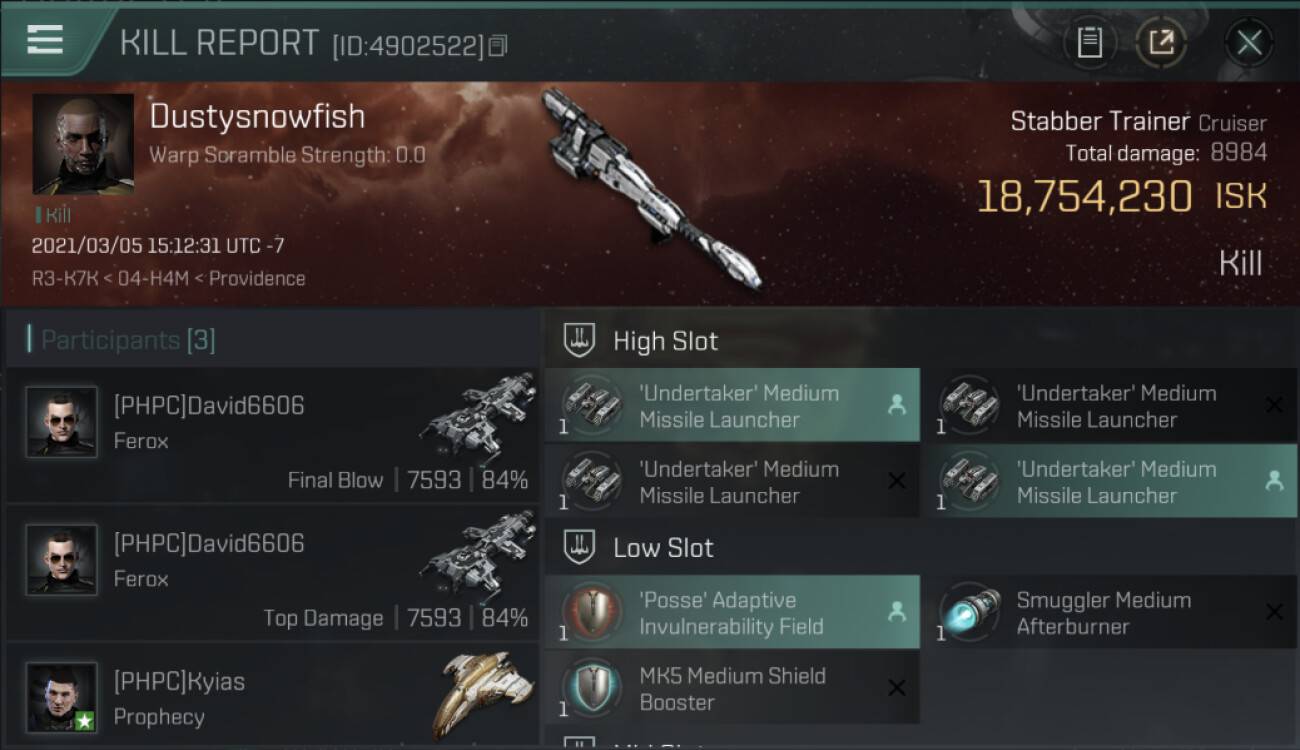Image resolution: width=1300 pixels, height=750 pixels.
Task: Select 'Posse' Adaptive Invulnerability Field module
Action: click(732, 612)
